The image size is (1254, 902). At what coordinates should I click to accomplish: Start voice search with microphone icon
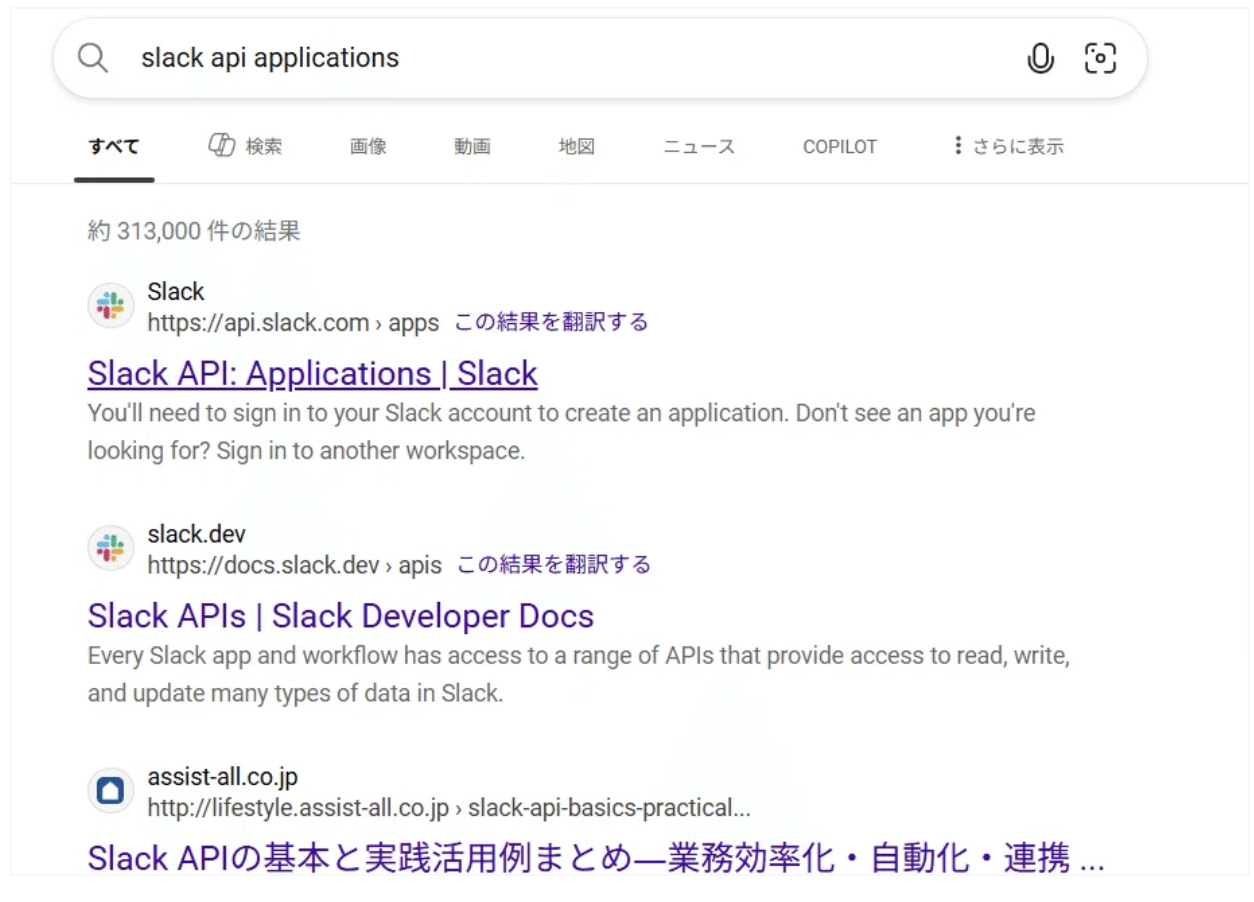click(x=1040, y=59)
